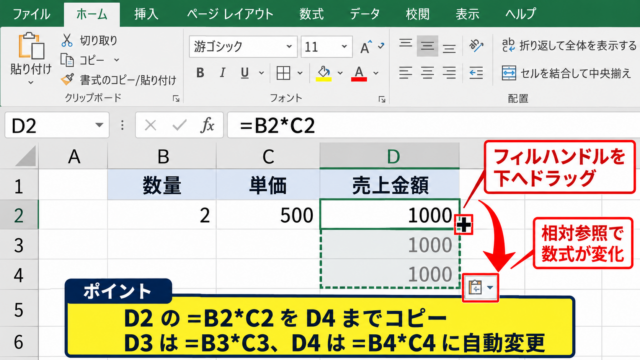
Task: Switch to the ホーム tab
Action: click(92, 14)
